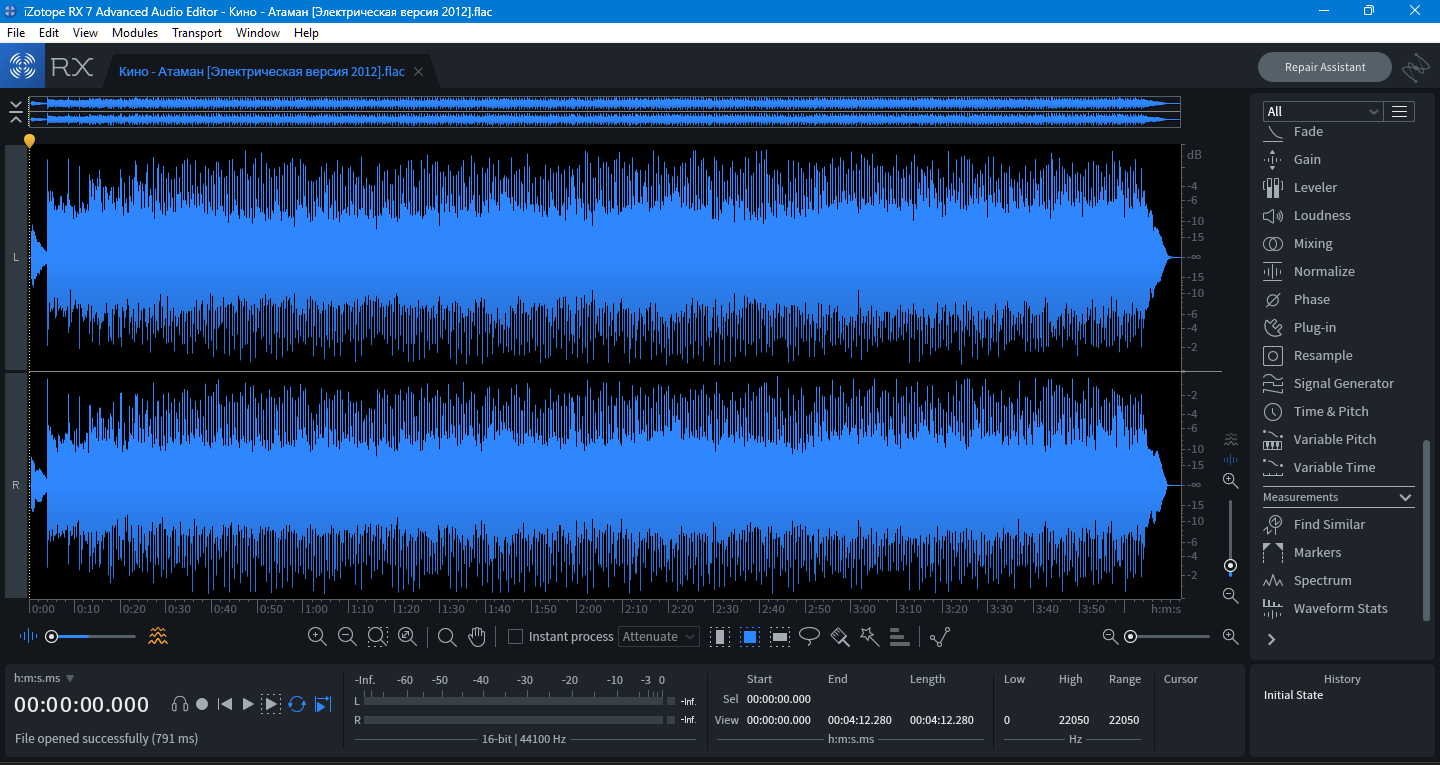Open the Signal Generator module
Screen dimensions: 1440x765
point(1342,383)
